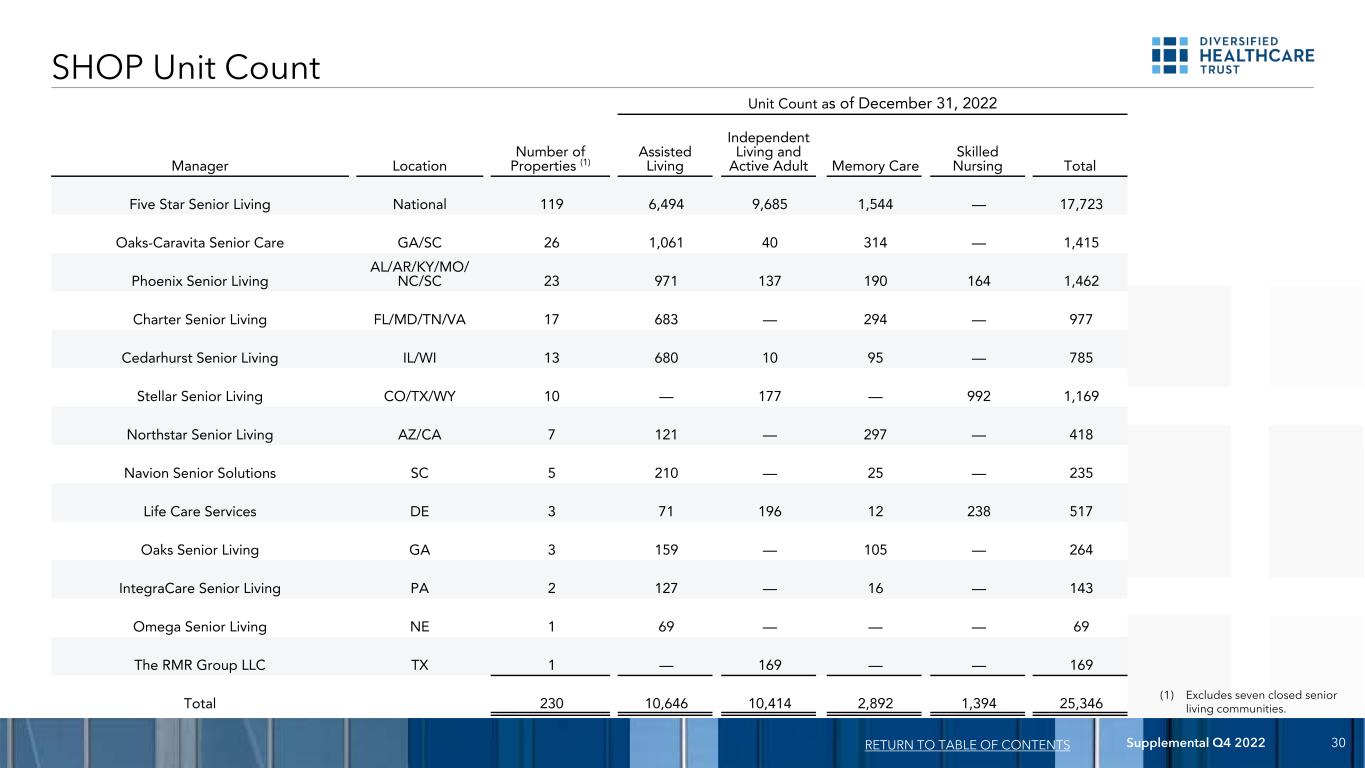Image resolution: width=1365 pixels, height=768 pixels.
Task: Select the Location column header
Action: pos(419,165)
